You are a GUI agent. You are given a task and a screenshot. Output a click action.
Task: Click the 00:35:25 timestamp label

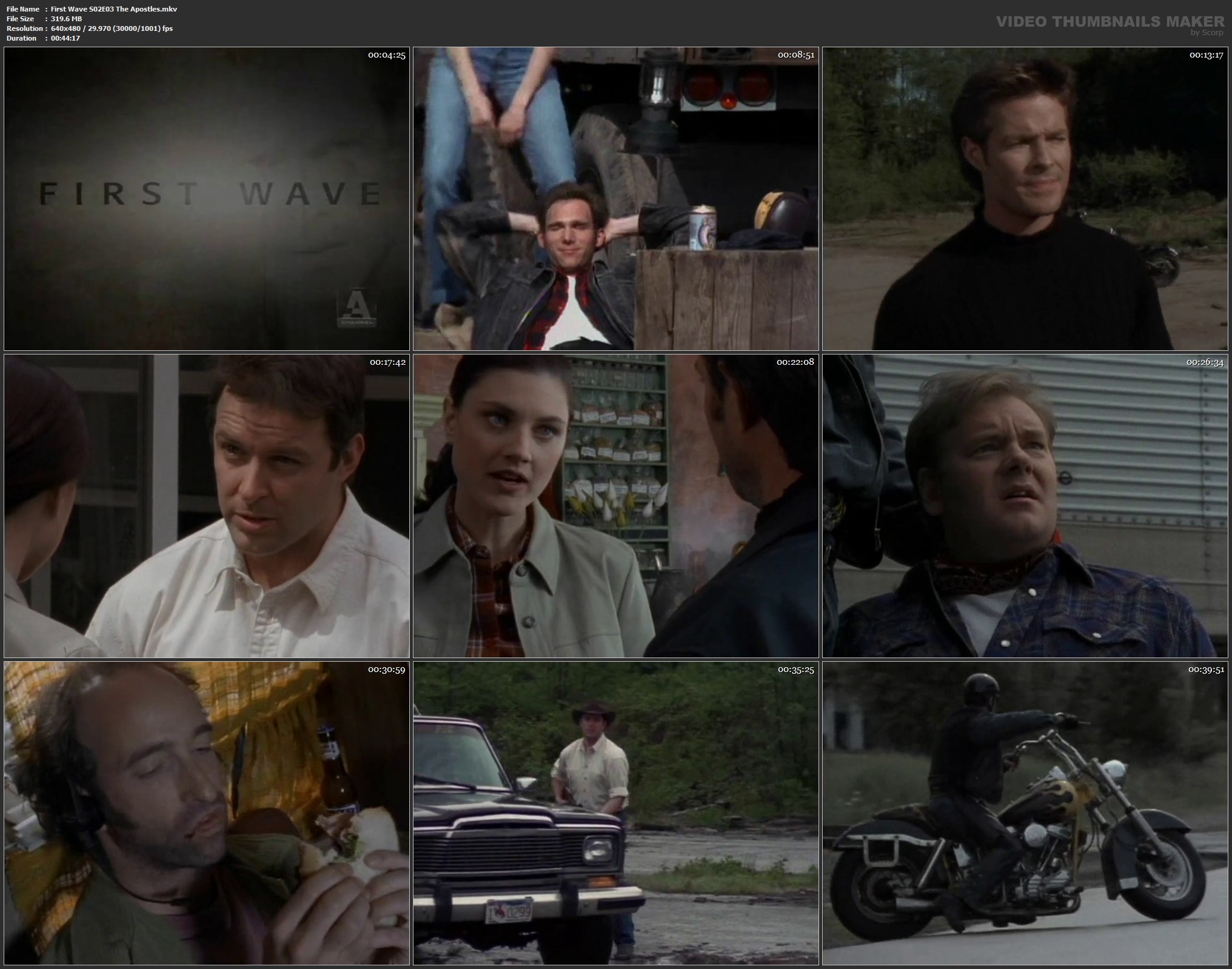(x=795, y=670)
